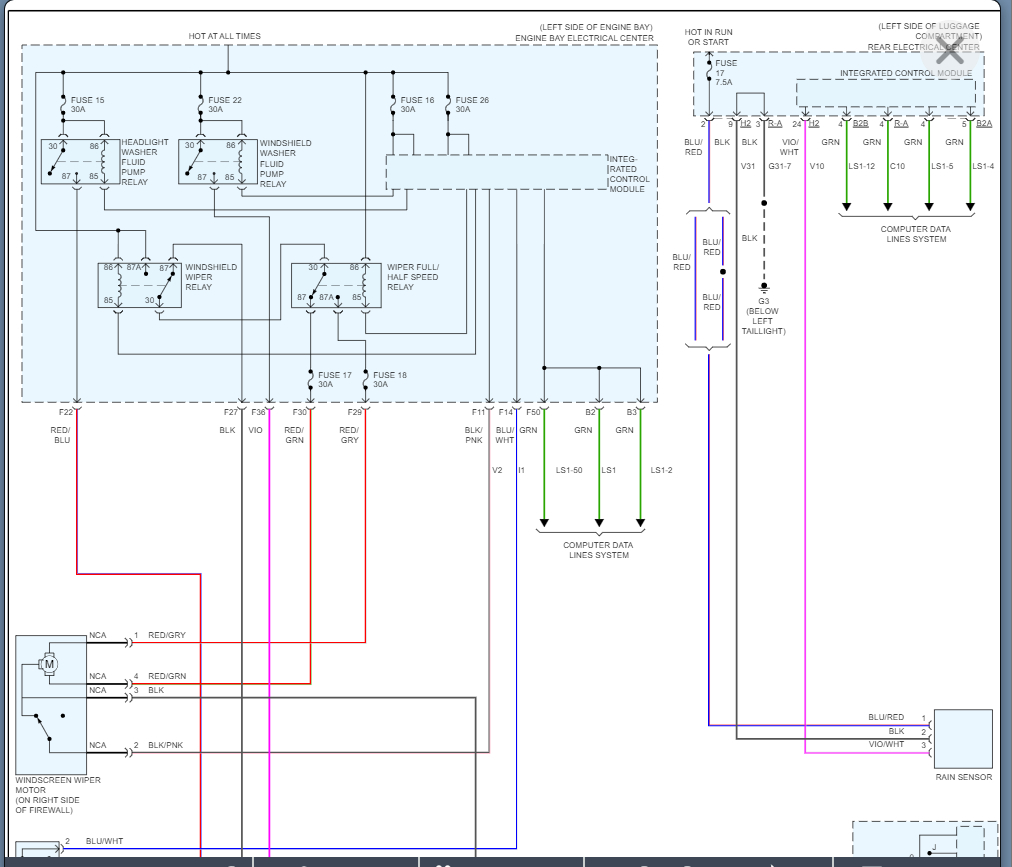Click the Fuse 17 7.5A symbol
This screenshot has height=867, width=1012.
coord(709,74)
